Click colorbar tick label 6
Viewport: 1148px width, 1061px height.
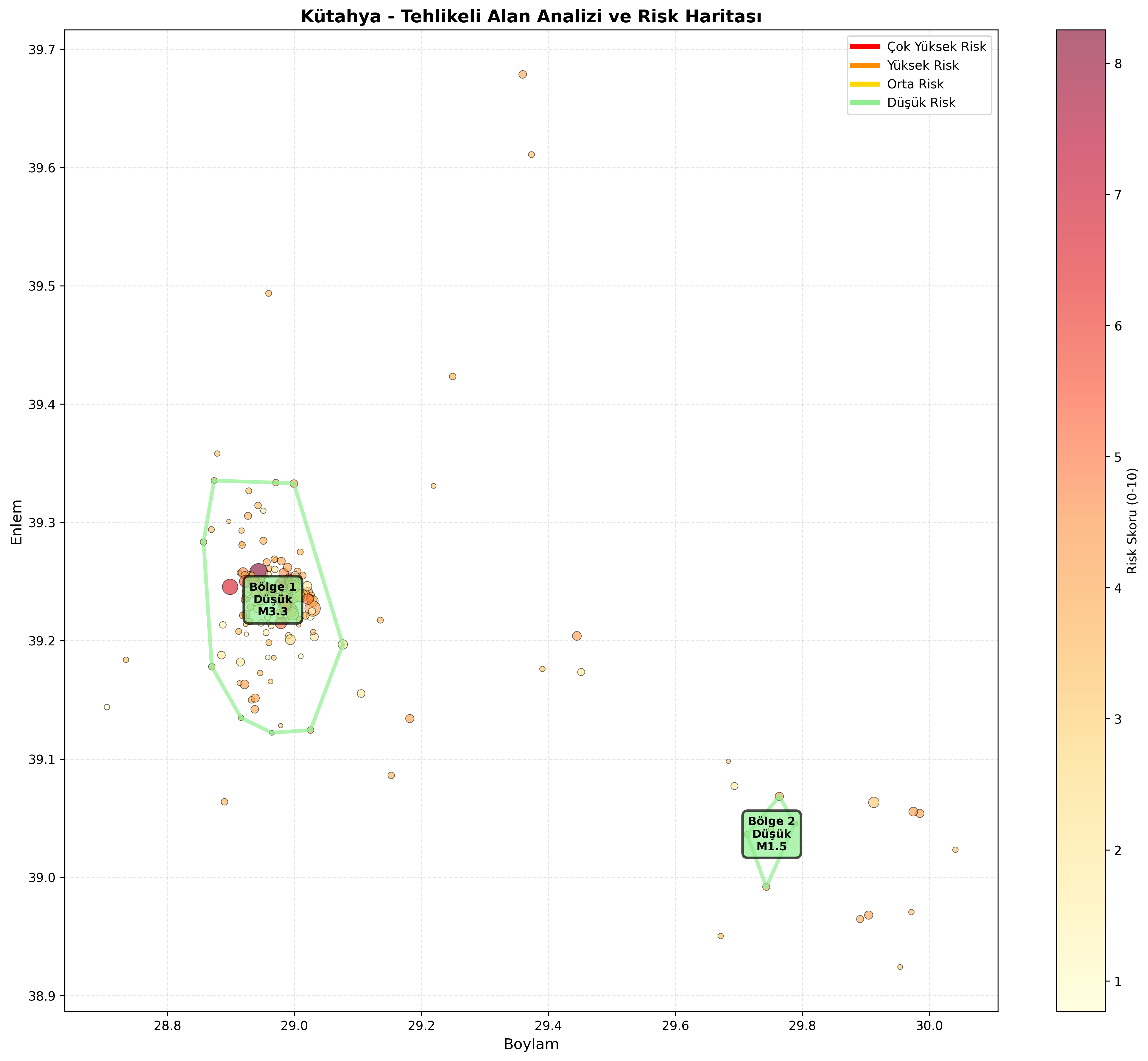(1118, 326)
